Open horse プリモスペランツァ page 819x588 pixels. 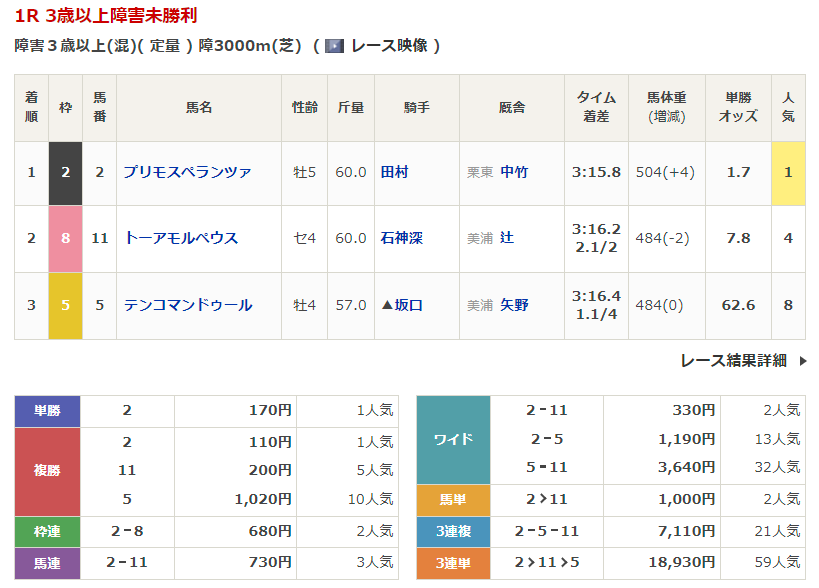tap(187, 172)
